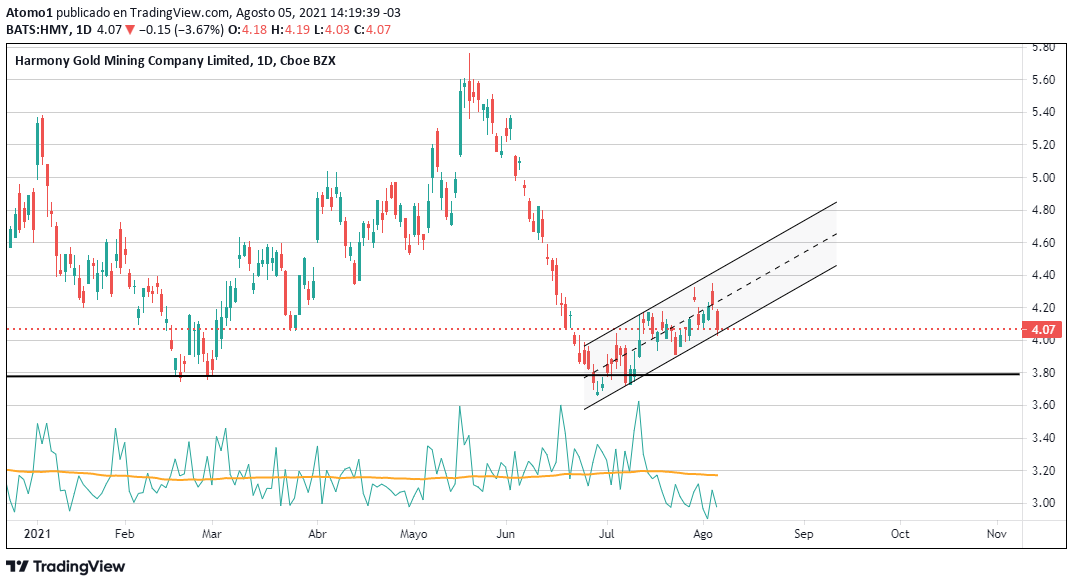This screenshot has height=585, width=1073.
Task: Click the TradingView logo at the bottom
Action: 66,567
